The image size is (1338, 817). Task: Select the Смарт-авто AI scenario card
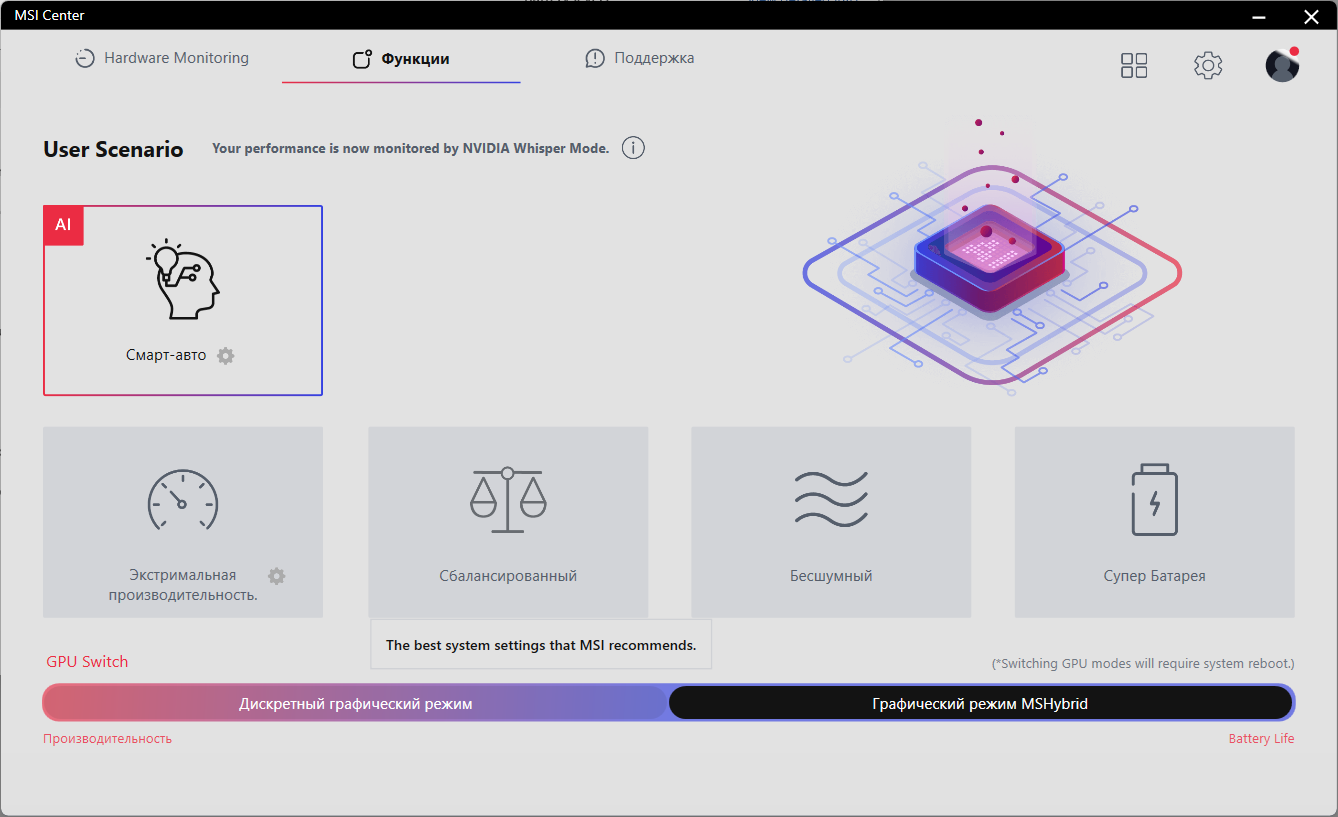pyautogui.click(x=183, y=301)
